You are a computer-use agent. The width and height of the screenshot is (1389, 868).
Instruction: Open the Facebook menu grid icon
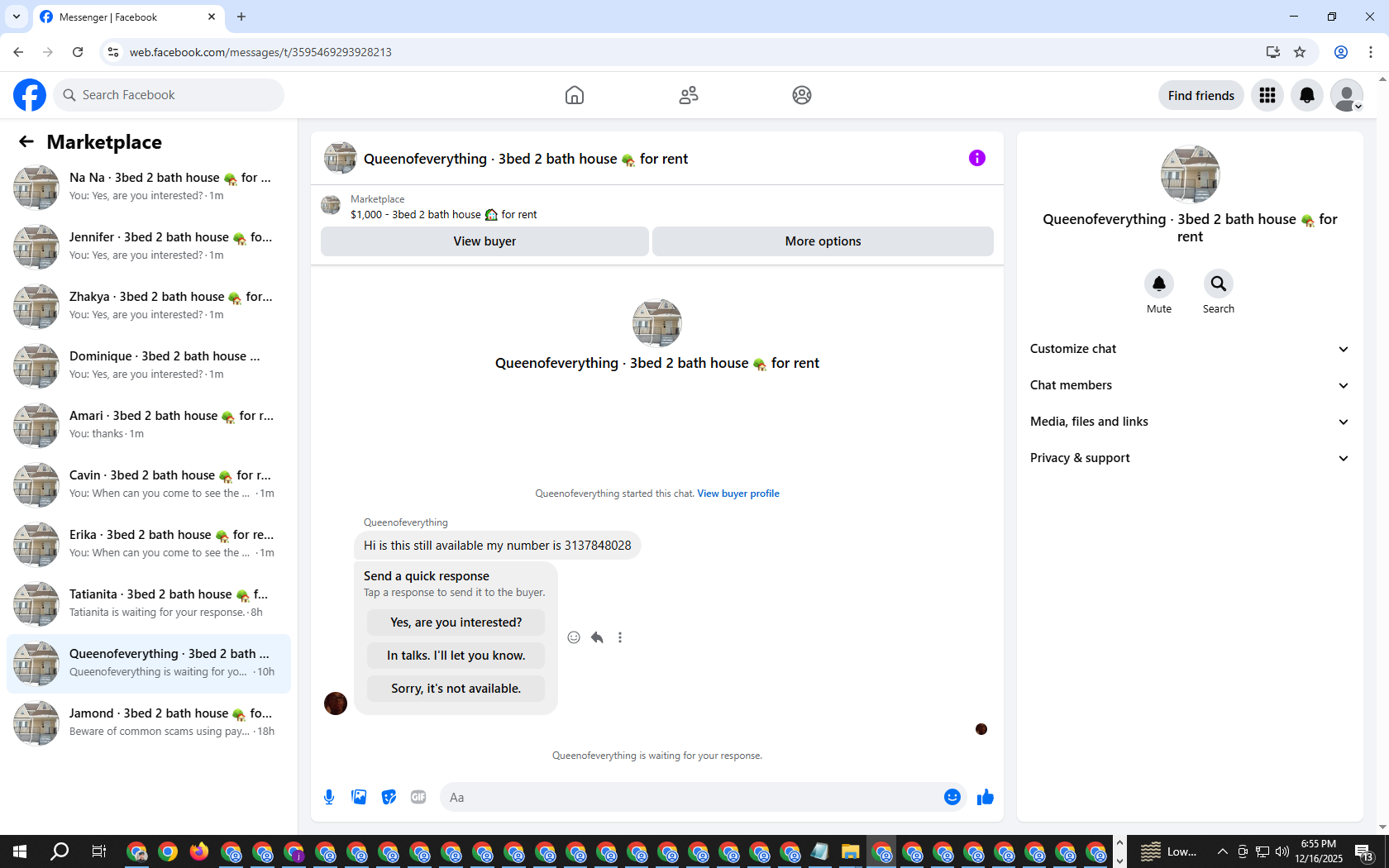[1267, 95]
